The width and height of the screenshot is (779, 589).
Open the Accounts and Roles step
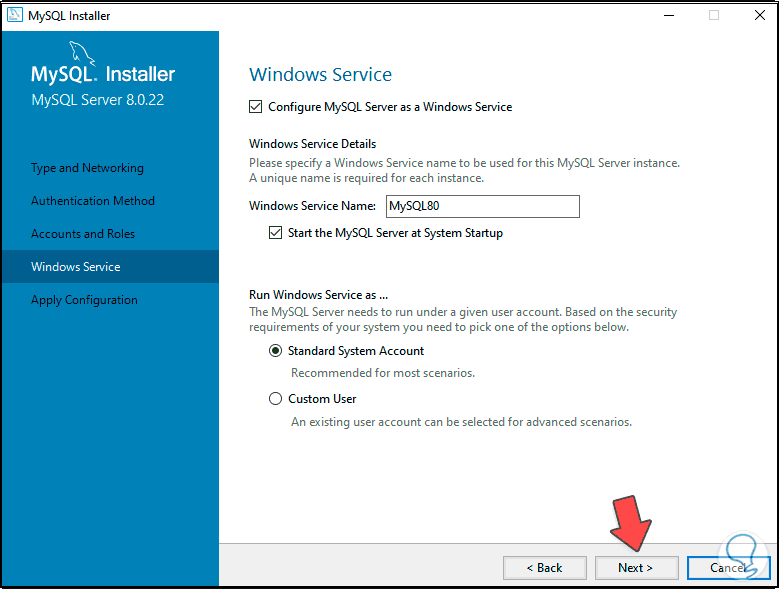pos(83,234)
